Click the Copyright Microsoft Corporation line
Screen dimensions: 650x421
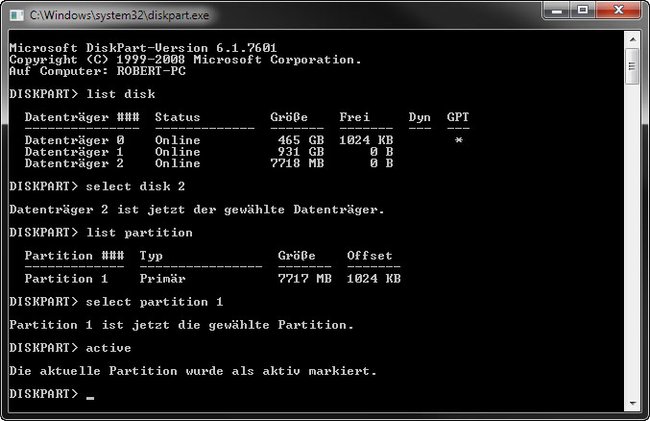coord(185,60)
